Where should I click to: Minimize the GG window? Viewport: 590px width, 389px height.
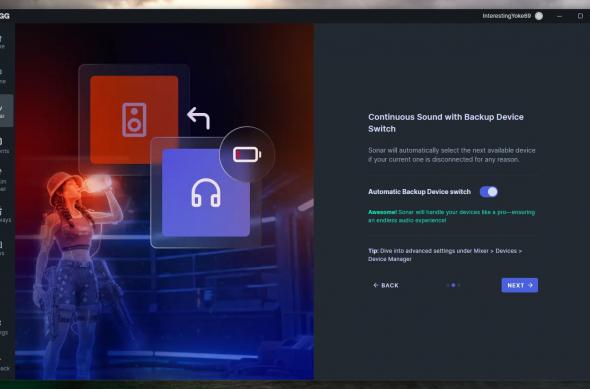tap(560, 16)
